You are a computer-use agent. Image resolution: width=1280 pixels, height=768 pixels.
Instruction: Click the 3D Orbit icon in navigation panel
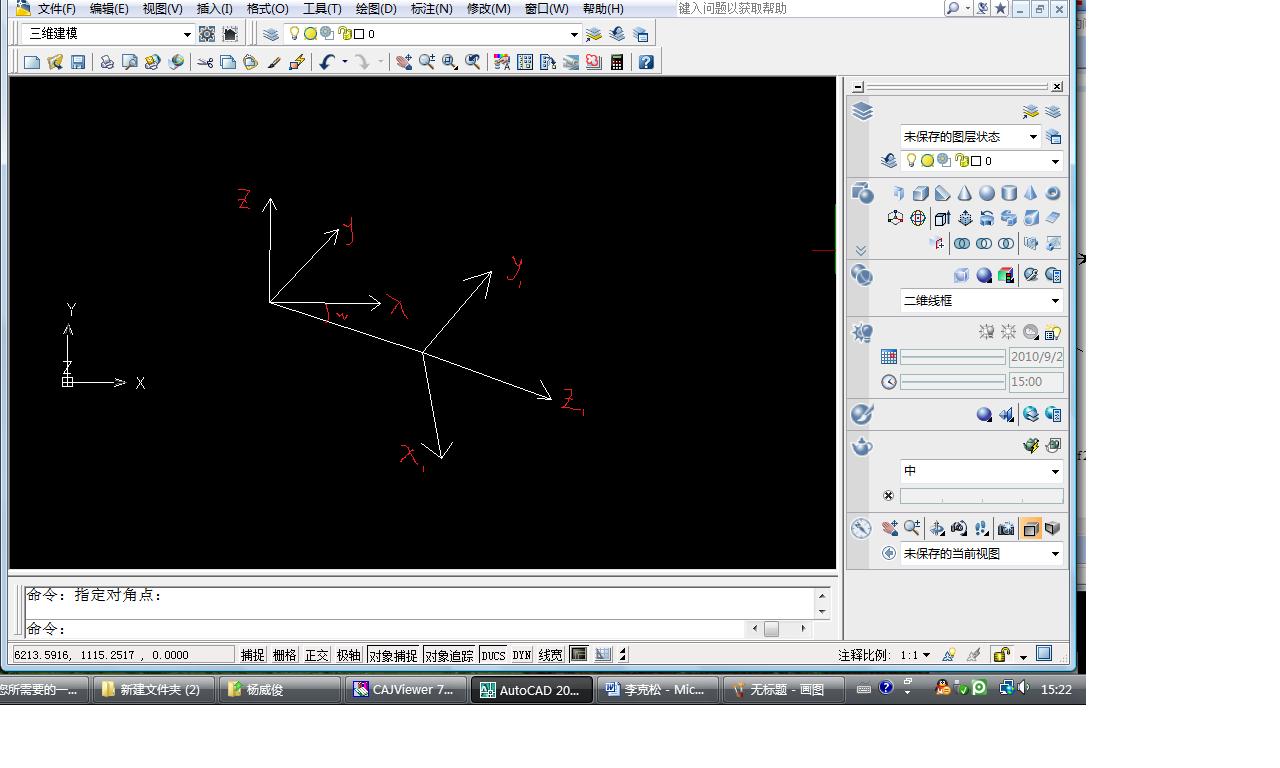937,528
